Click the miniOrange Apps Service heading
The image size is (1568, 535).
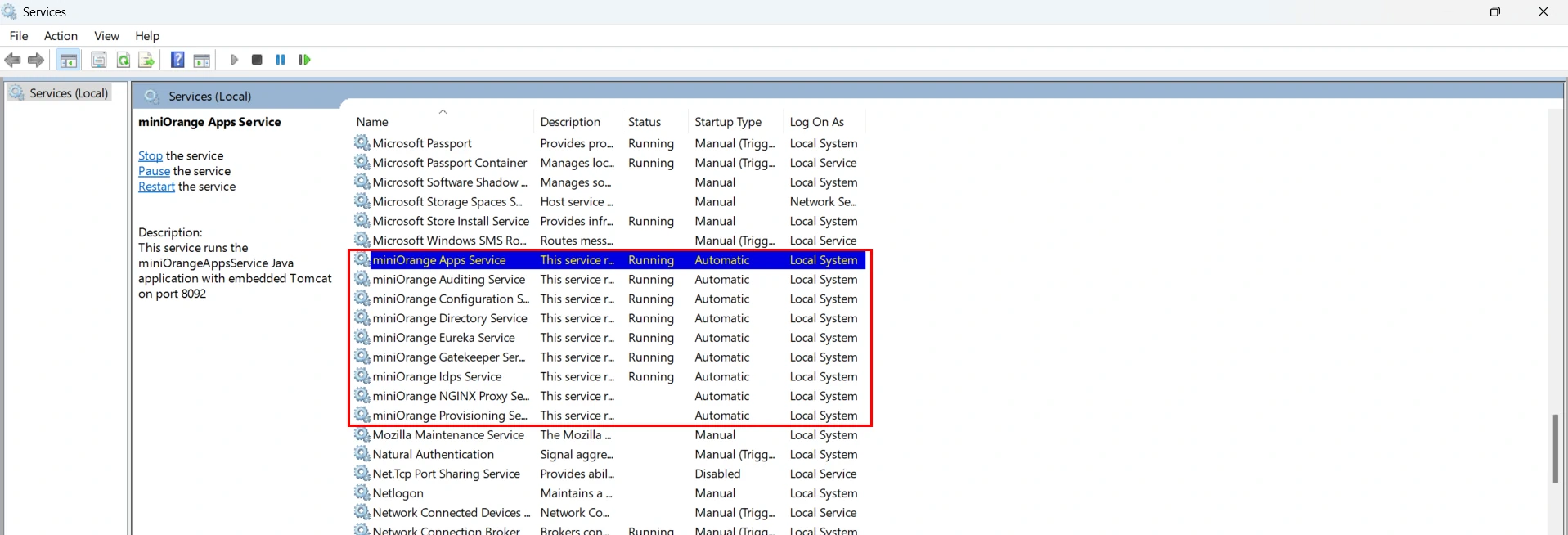click(209, 122)
